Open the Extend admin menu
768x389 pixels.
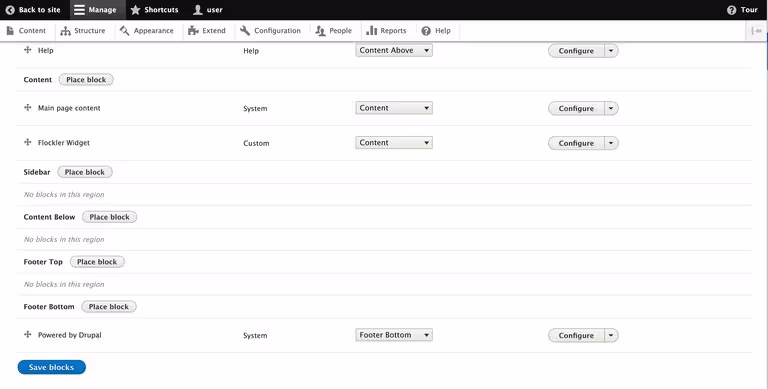click(x=207, y=31)
